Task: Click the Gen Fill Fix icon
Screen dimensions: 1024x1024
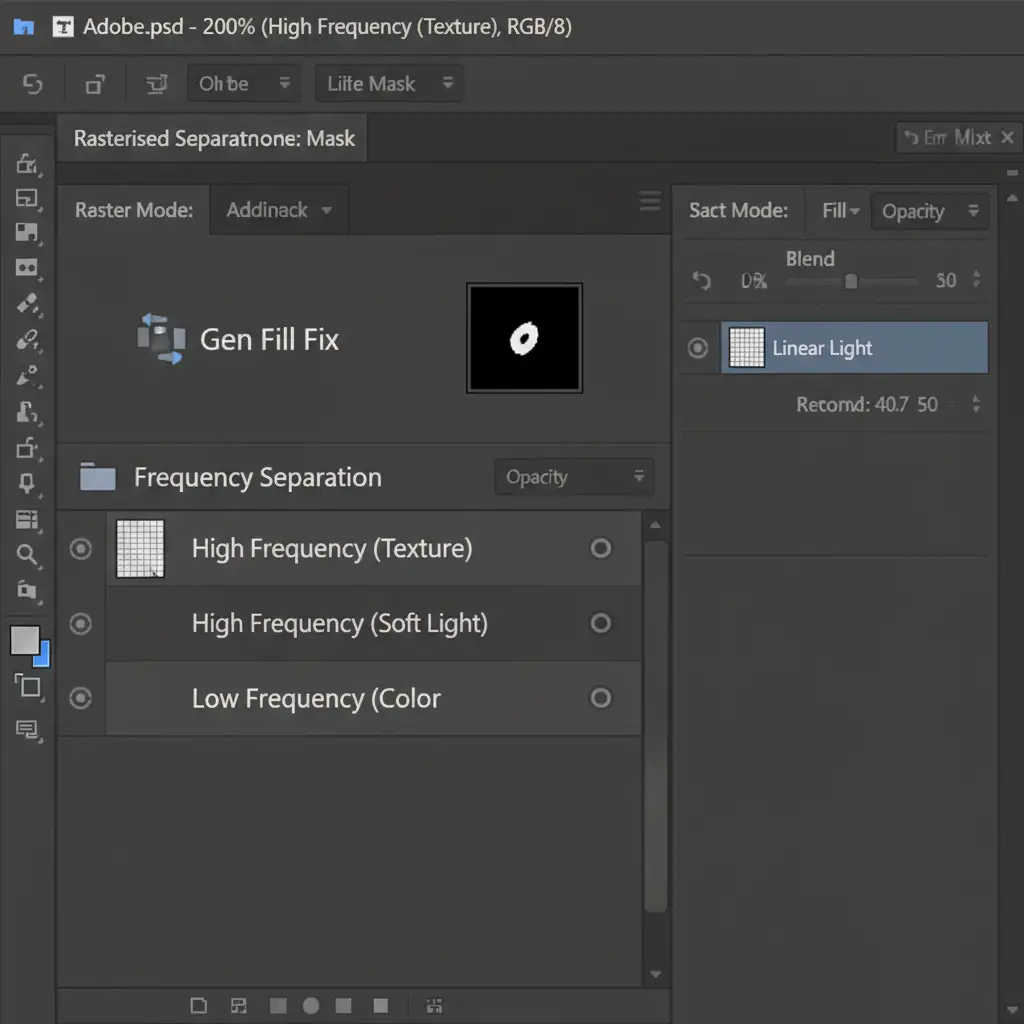Action: [161, 339]
